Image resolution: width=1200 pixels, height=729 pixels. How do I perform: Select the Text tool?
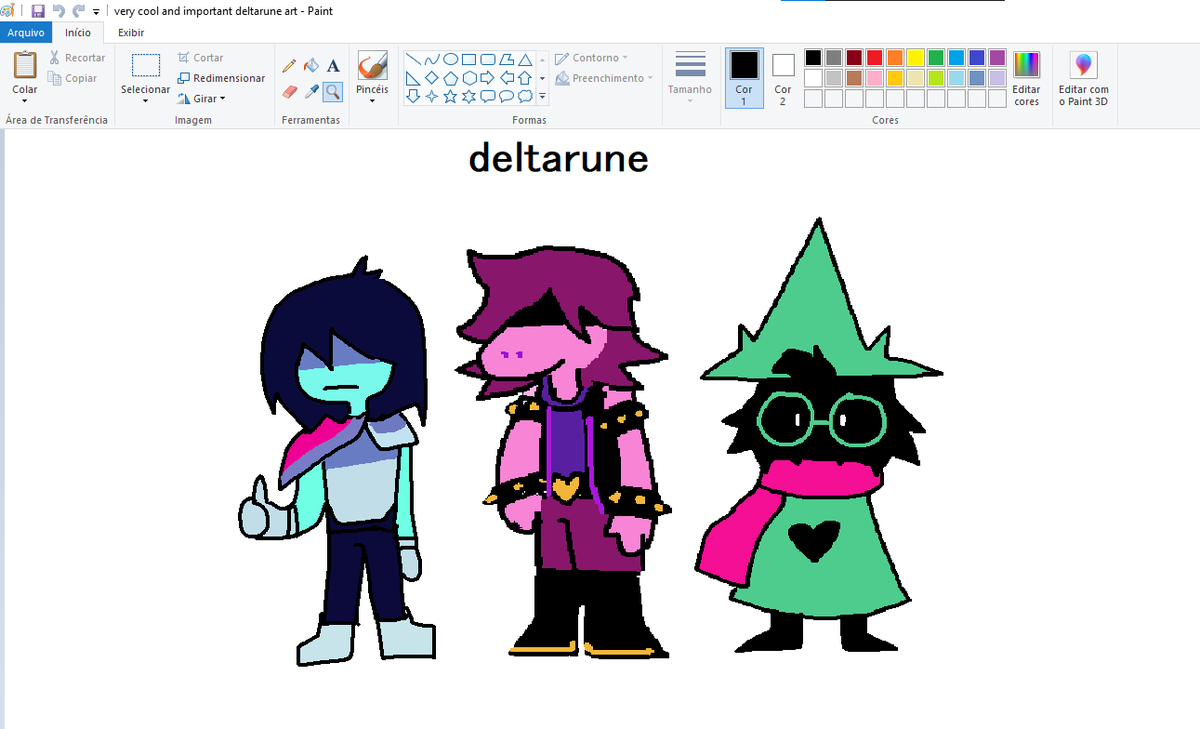point(333,66)
